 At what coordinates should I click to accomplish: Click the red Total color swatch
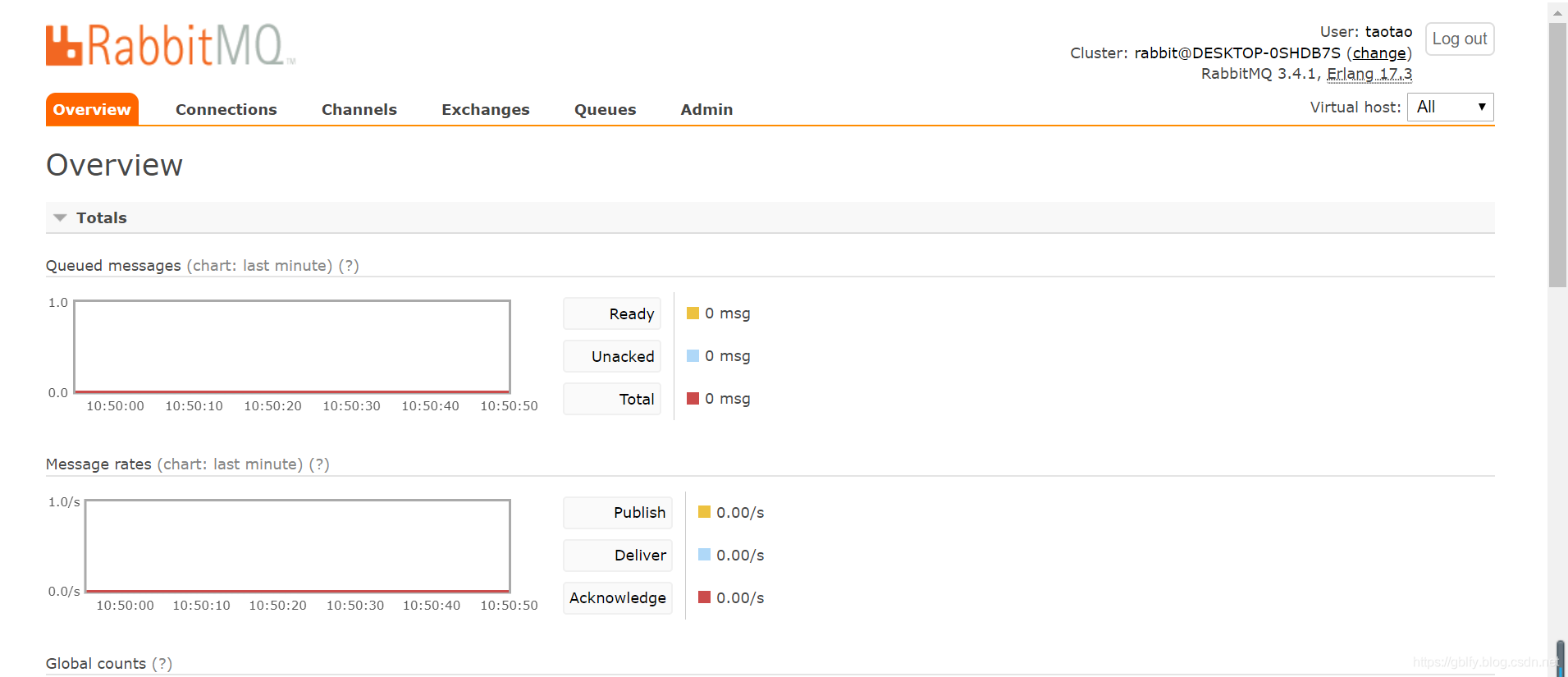point(693,398)
